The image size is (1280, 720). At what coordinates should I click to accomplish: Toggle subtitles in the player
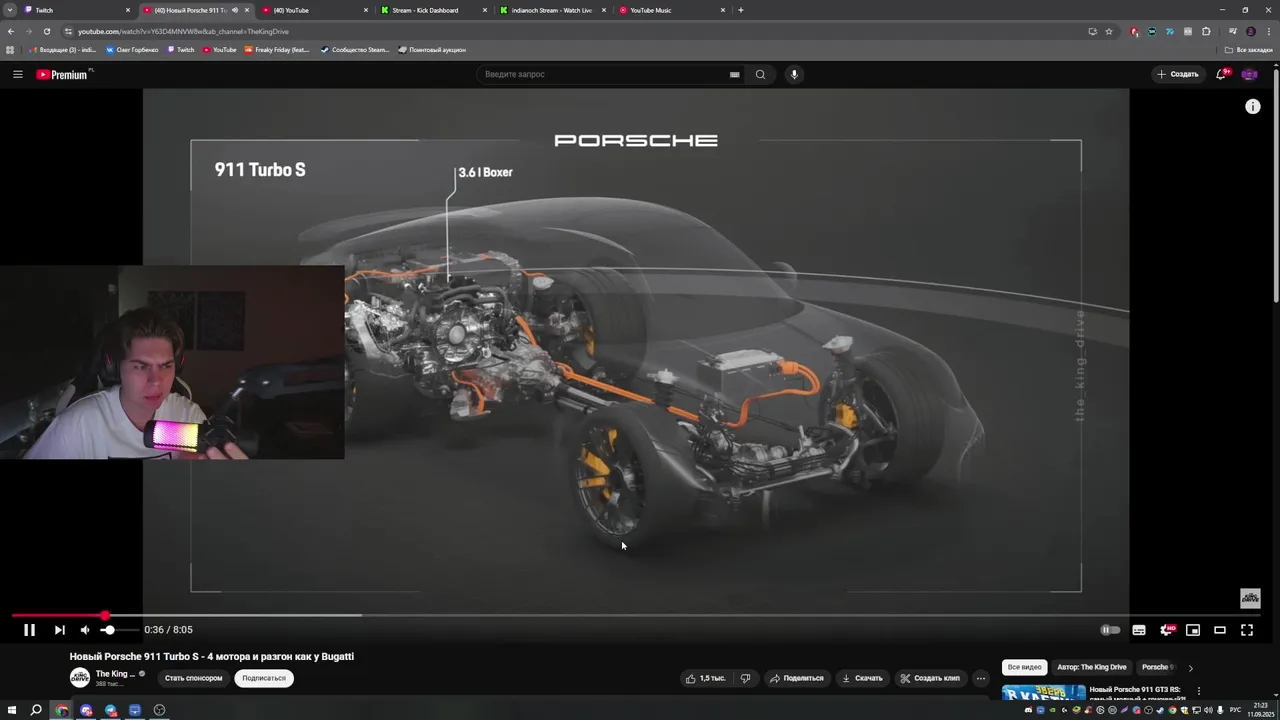click(1139, 630)
